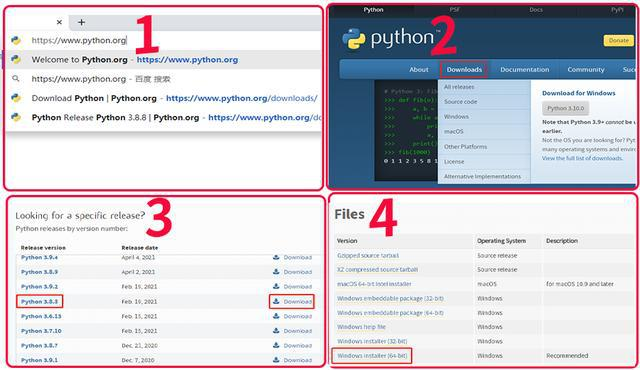Open the Community menu
640x370 pixels.
586,70
